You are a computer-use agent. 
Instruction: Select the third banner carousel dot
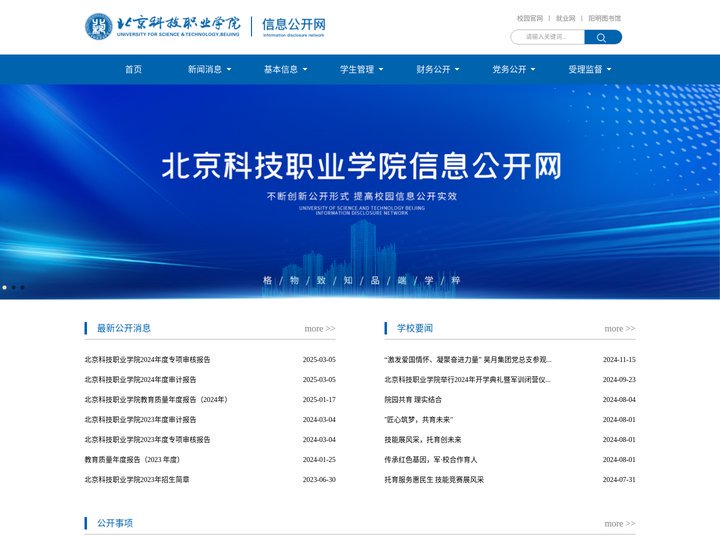pos(22,287)
